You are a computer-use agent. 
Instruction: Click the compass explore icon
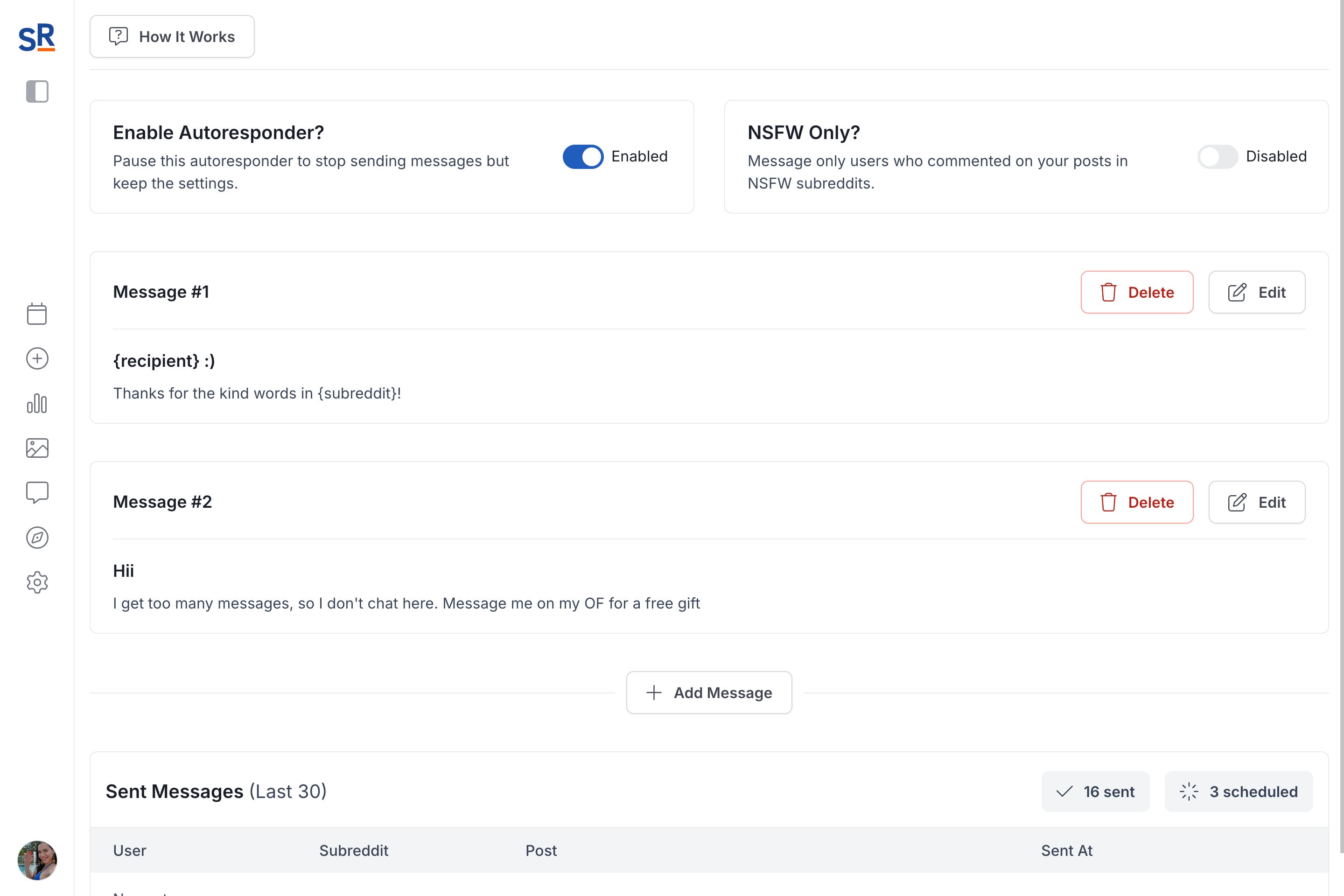coord(37,537)
